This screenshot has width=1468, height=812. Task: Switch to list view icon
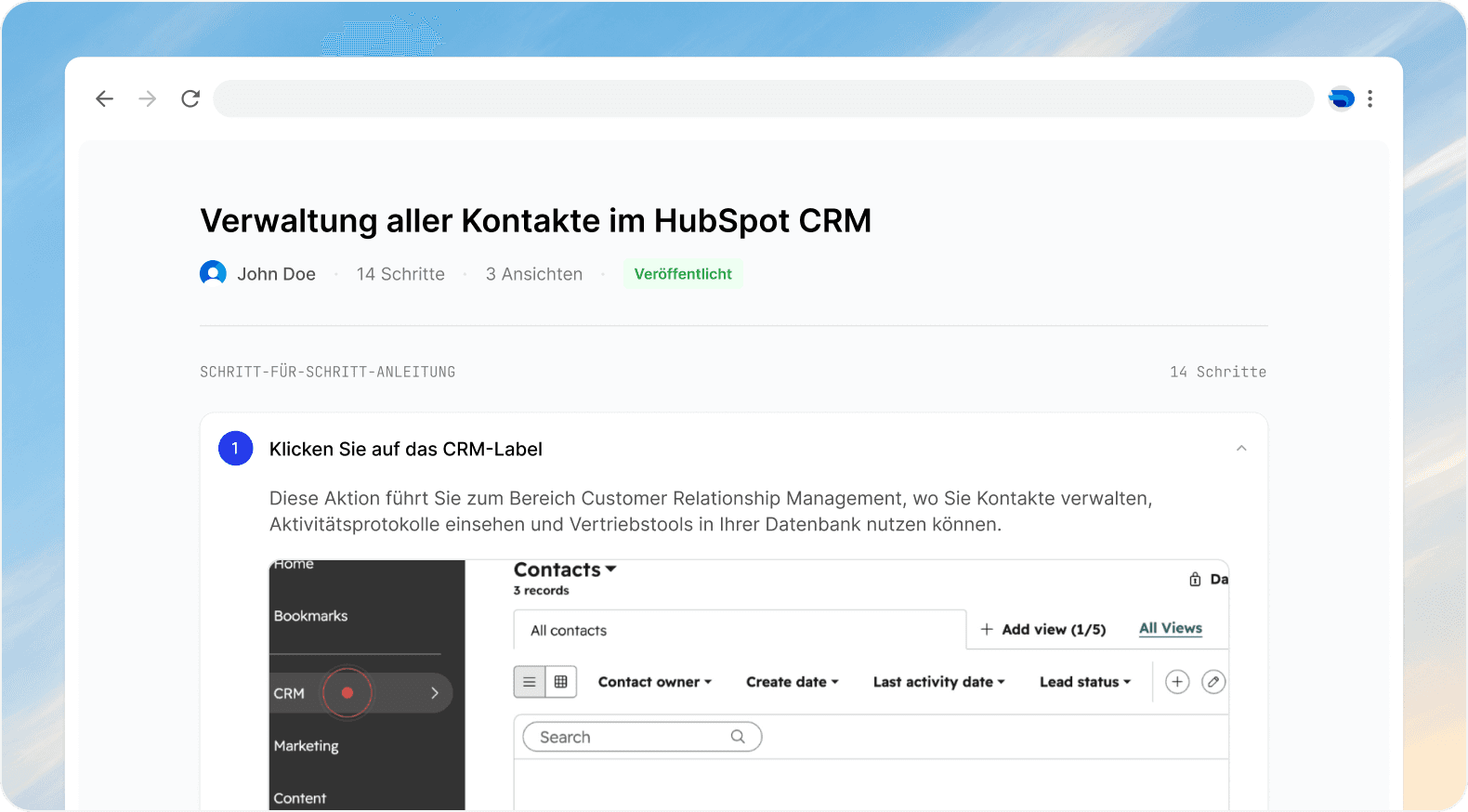click(x=530, y=682)
